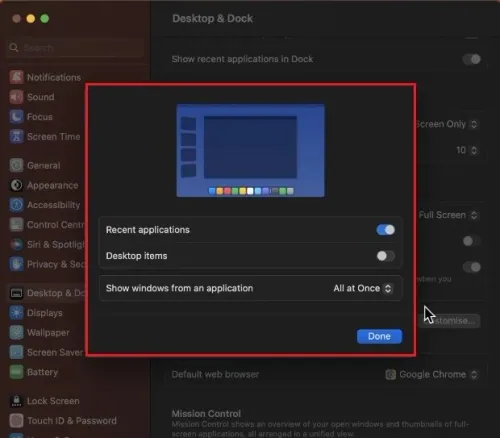
Task: Click the Mission Control heading text
Action: [x=206, y=414]
